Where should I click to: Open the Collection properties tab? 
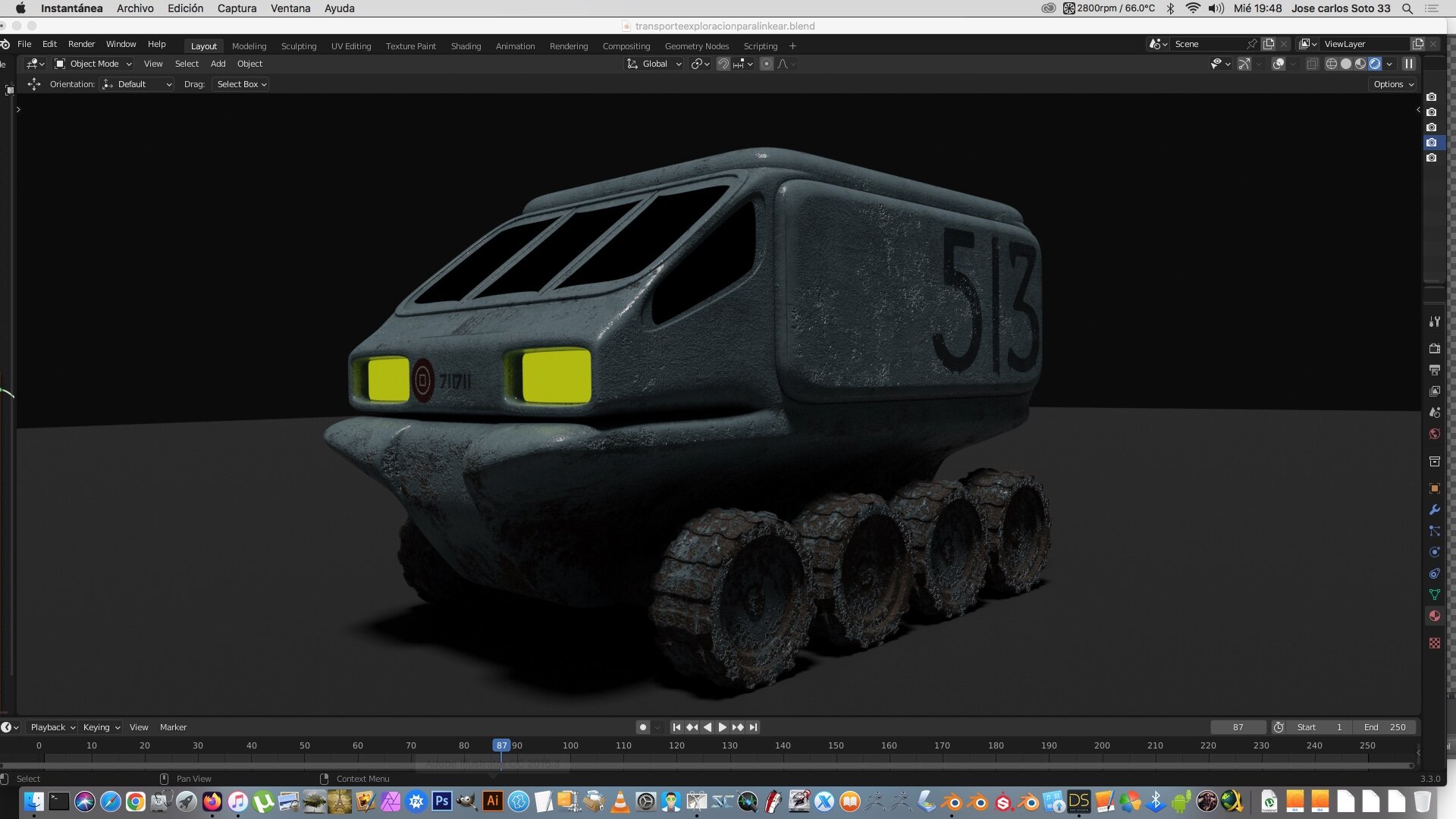(x=1434, y=461)
